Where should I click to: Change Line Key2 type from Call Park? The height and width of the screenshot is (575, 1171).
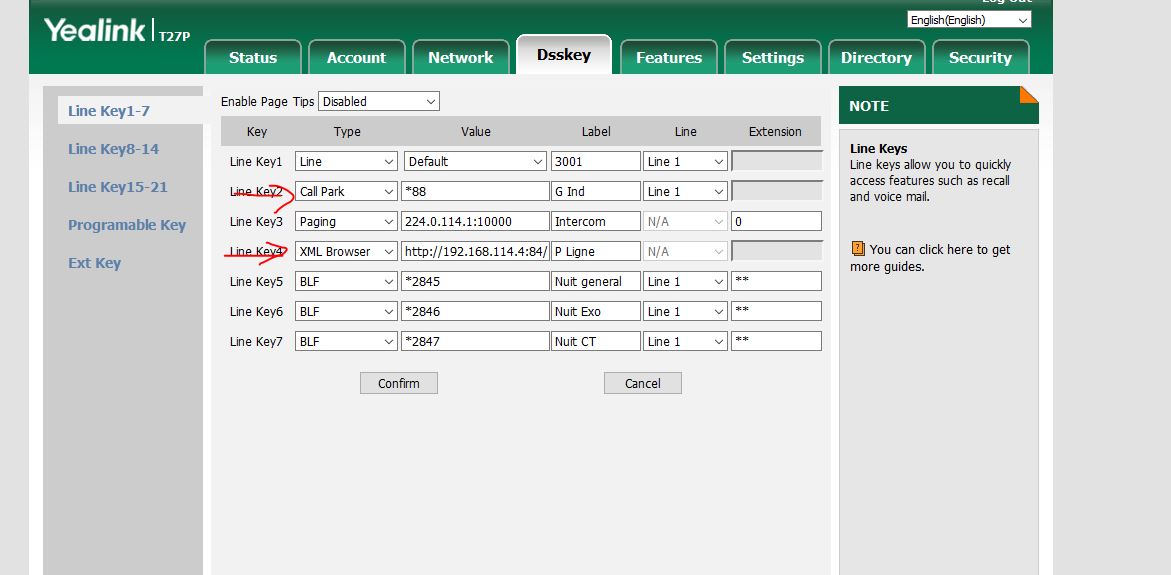click(x=346, y=191)
